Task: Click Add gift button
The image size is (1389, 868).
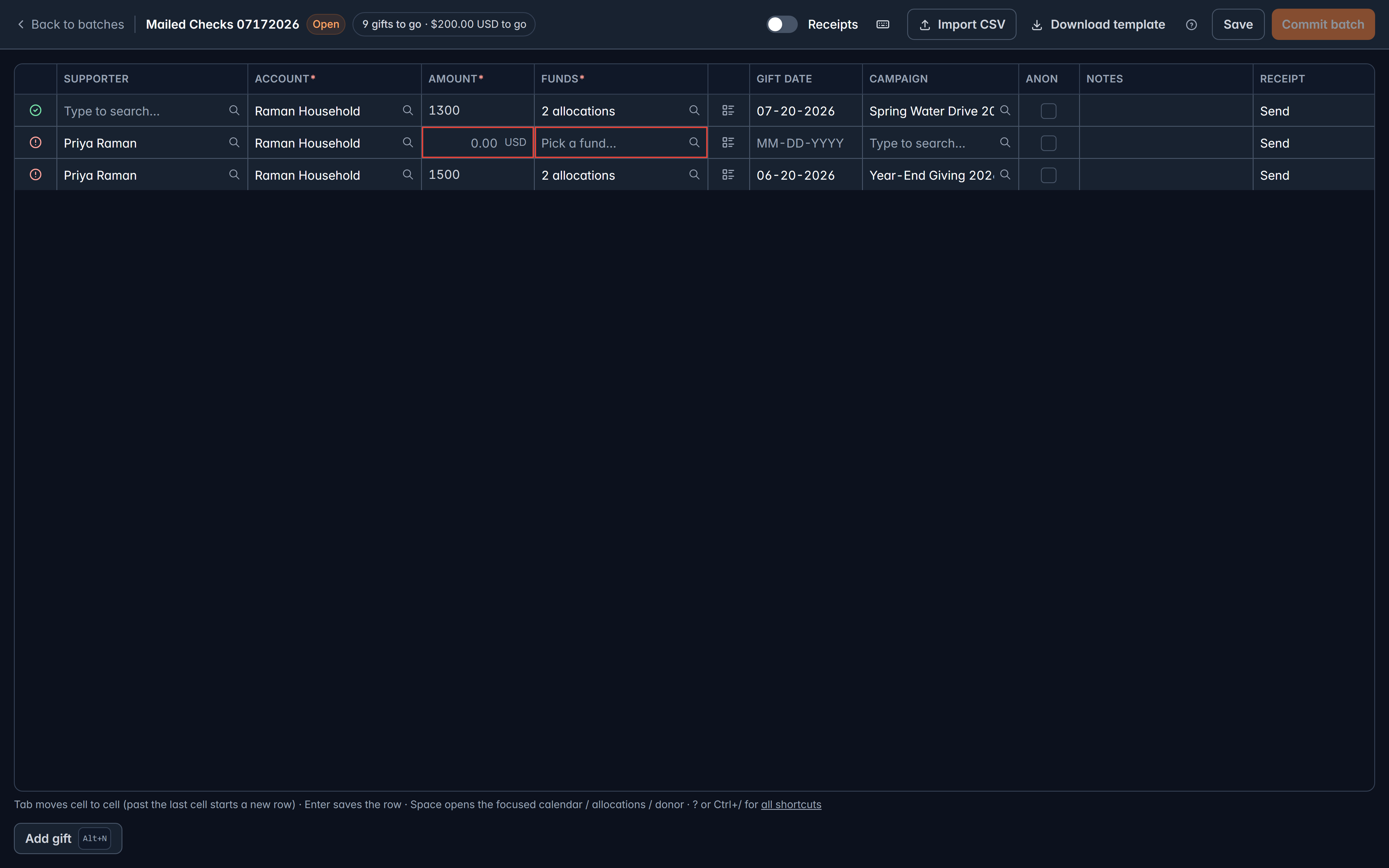Action: tap(68, 838)
